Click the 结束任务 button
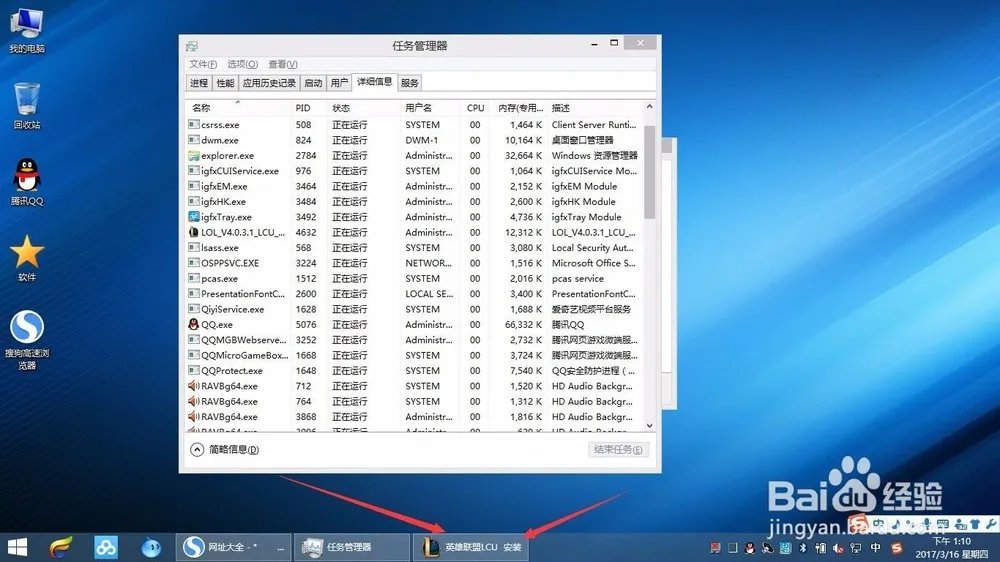This screenshot has width=1000, height=562. pyautogui.click(x=618, y=450)
